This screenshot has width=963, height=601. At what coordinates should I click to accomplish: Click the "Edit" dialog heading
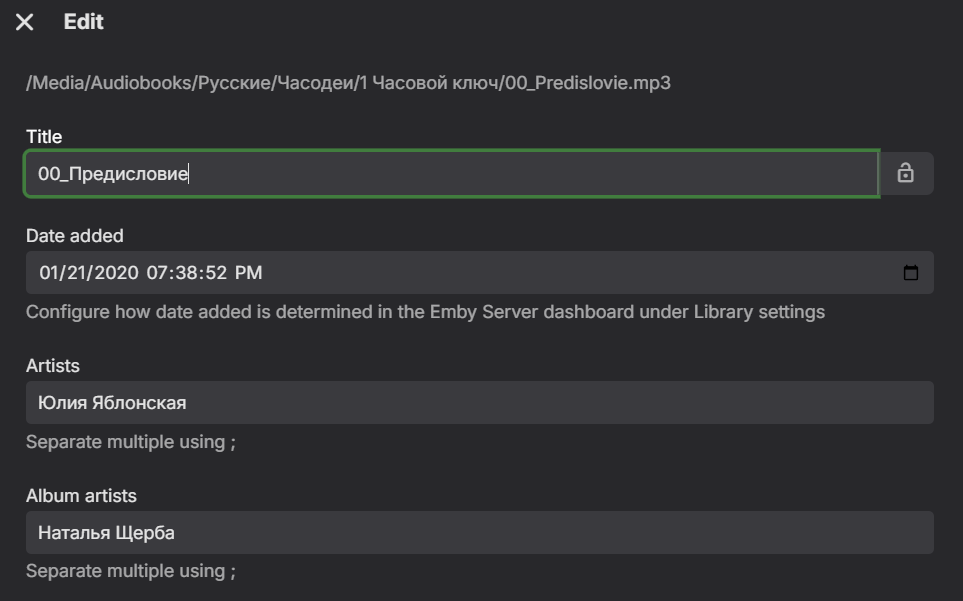[84, 22]
